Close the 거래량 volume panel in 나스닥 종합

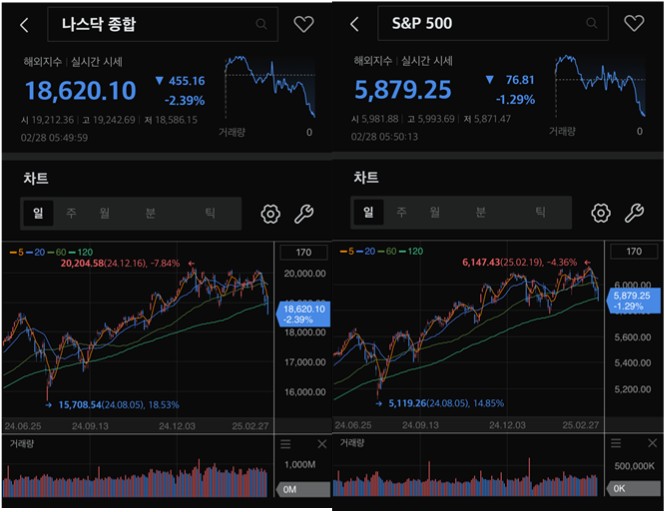(x=321, y=444)
